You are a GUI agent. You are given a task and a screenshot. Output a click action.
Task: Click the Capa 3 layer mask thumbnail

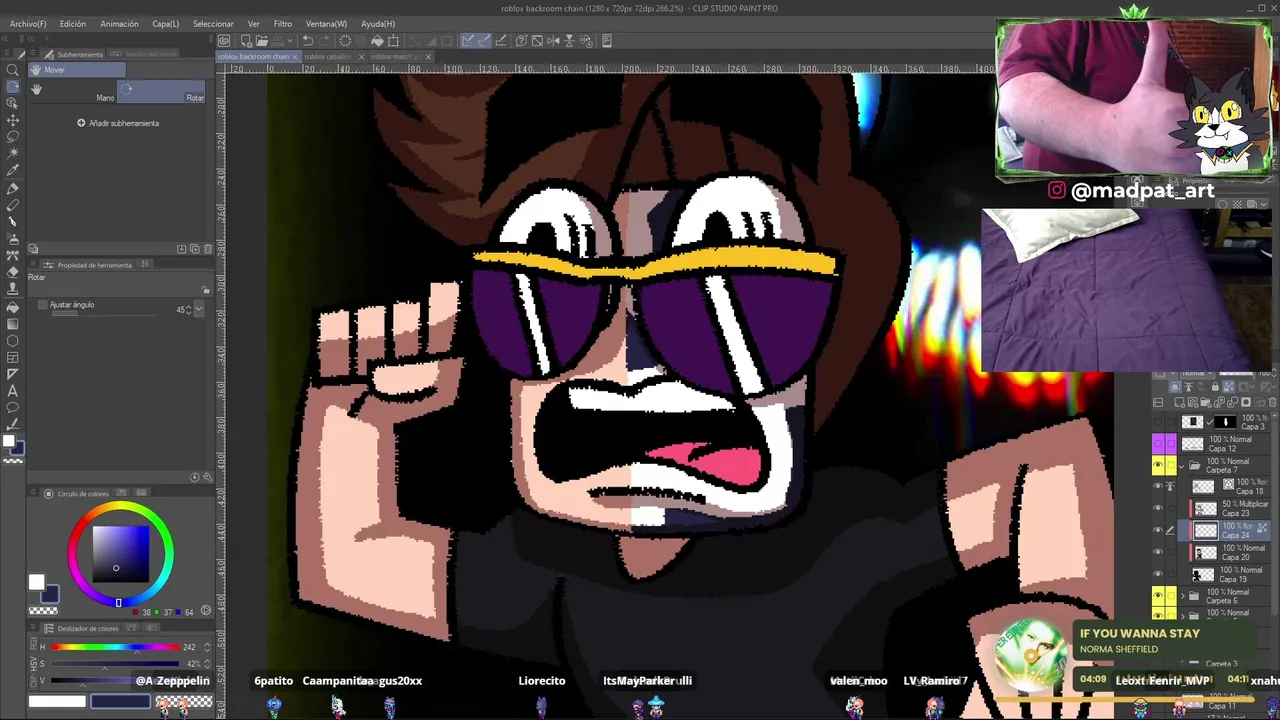(x=1225, y=422)
